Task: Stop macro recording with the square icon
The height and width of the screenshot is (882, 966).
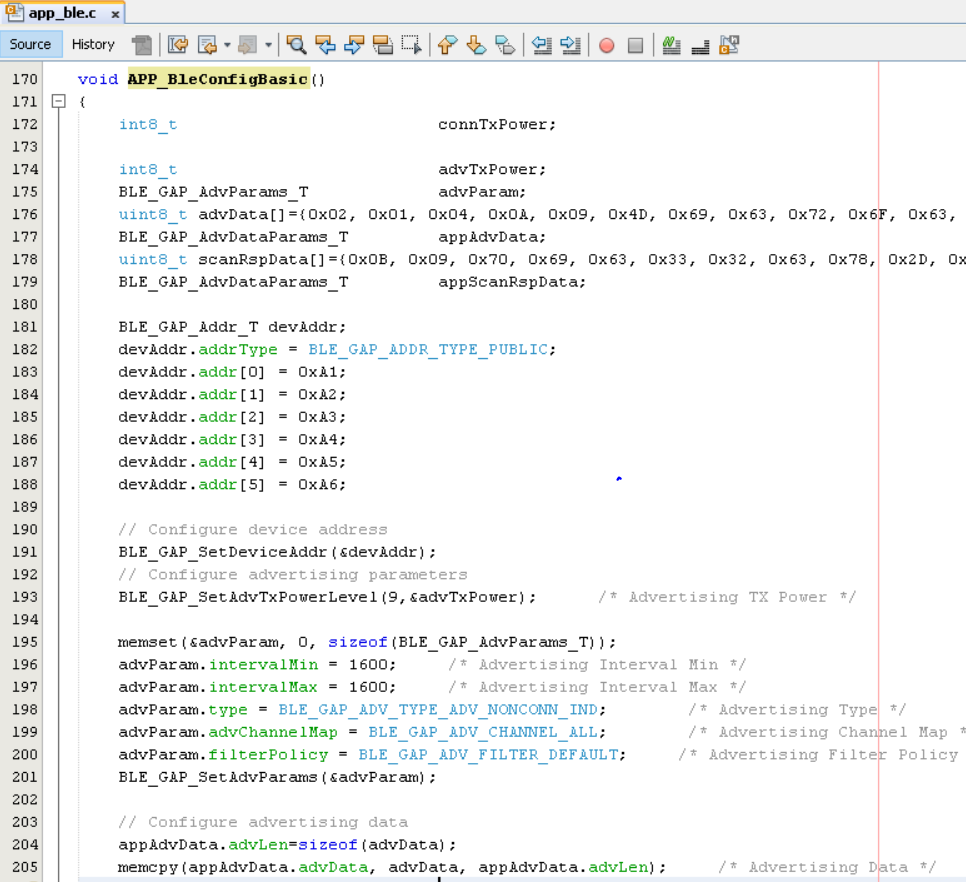Action: pos(635,45)
